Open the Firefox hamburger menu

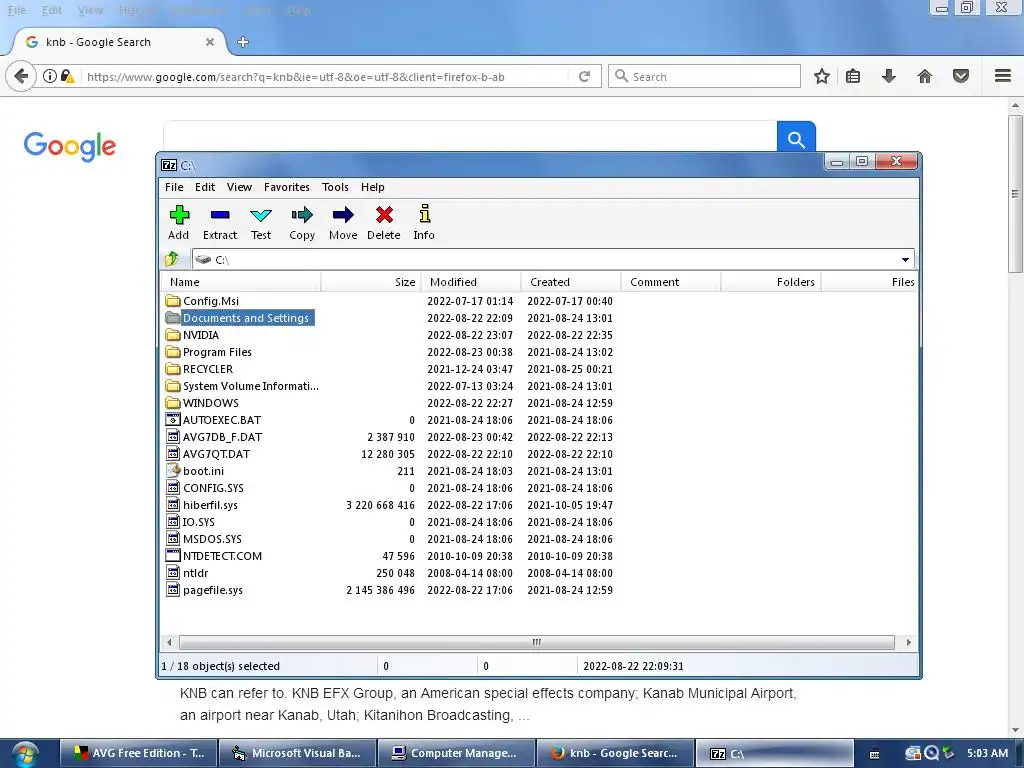click(x=1003, y=76)
